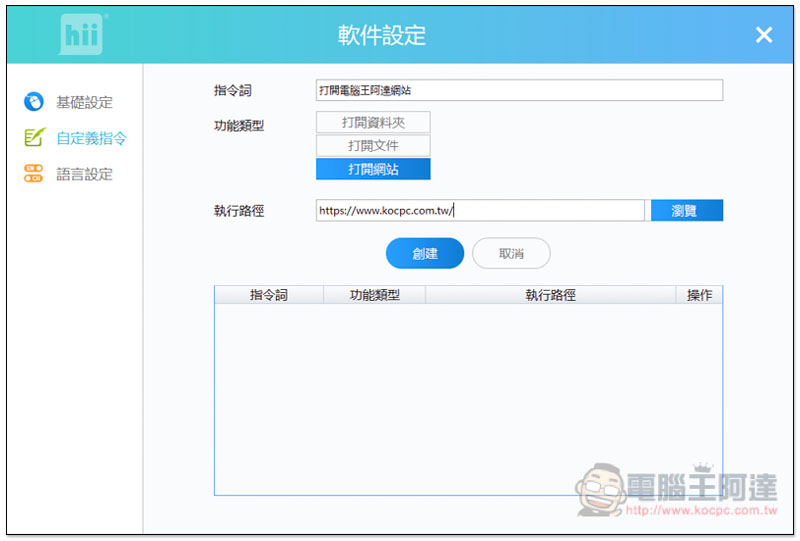Click the 取消 cancel button

click(x=511, y=254)
